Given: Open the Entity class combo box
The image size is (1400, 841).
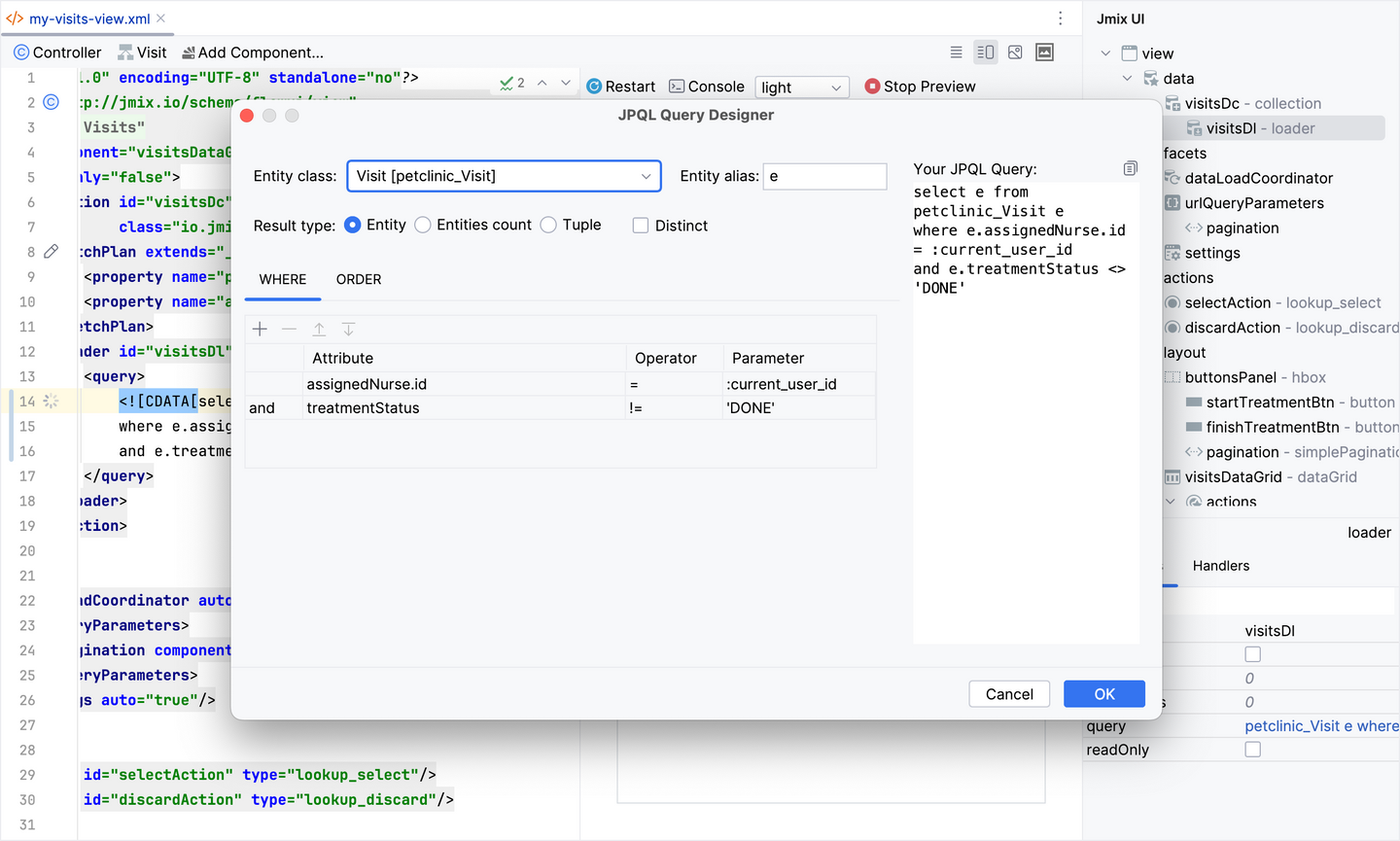Looking at the screenshot, I should (504, 176).
